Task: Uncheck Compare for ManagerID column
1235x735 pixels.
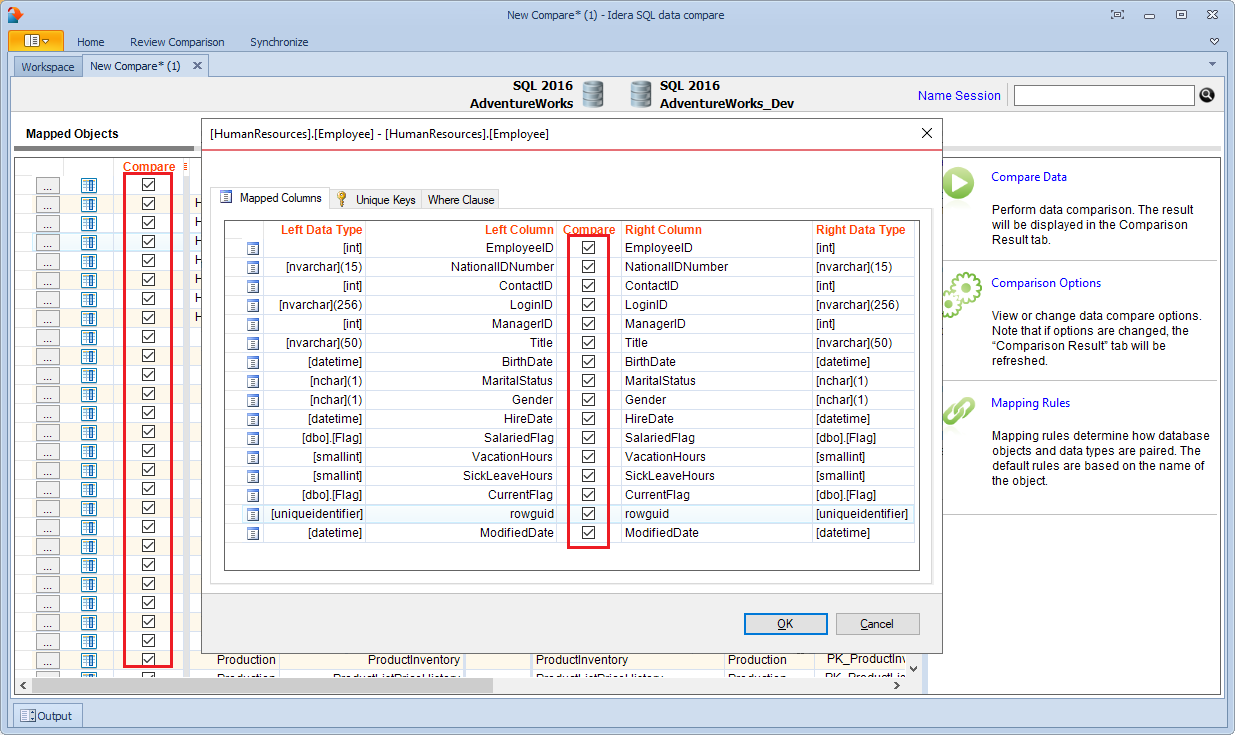Action: [x=588, y=323]
